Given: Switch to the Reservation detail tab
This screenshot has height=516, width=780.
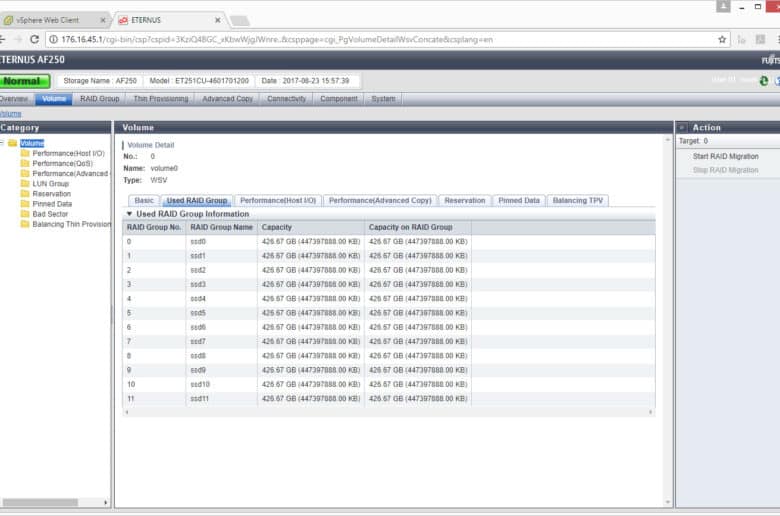Looking at the screenshot, I should tap(465, 201).
